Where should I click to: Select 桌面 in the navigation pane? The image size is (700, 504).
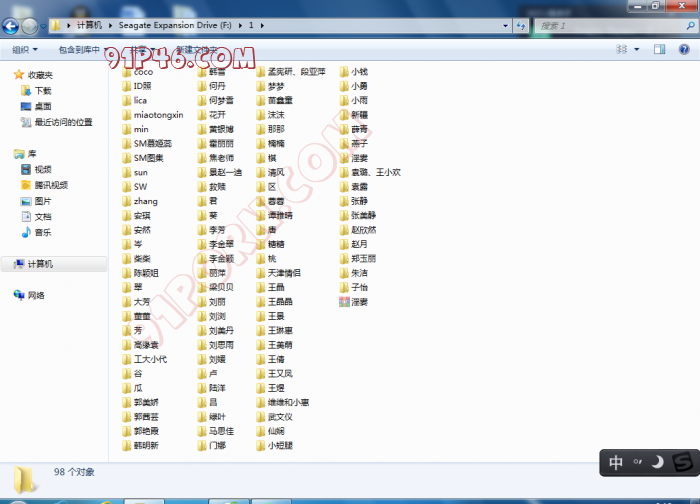(42, 106)
